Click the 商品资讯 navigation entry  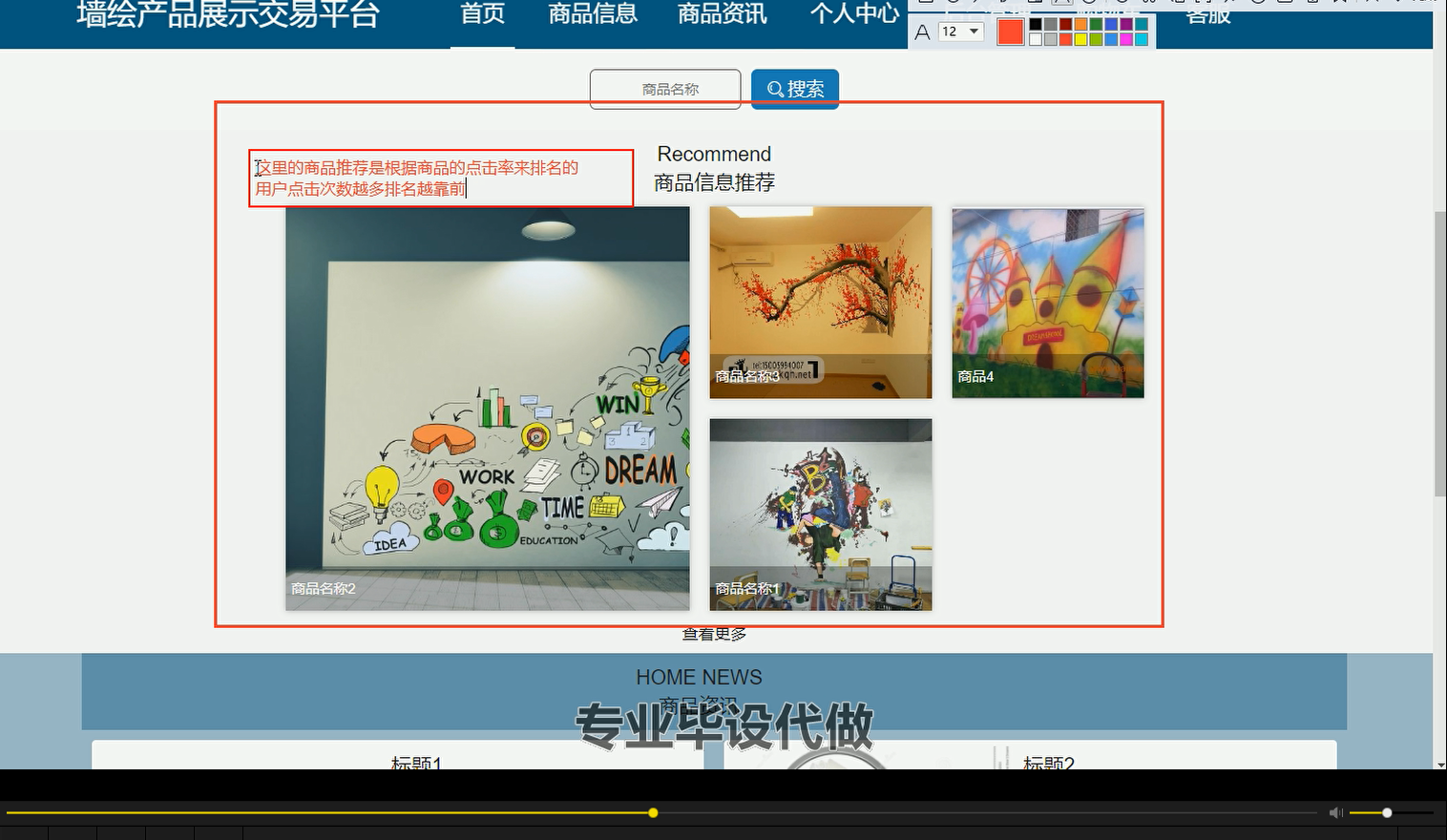click(x=721, y=14)
